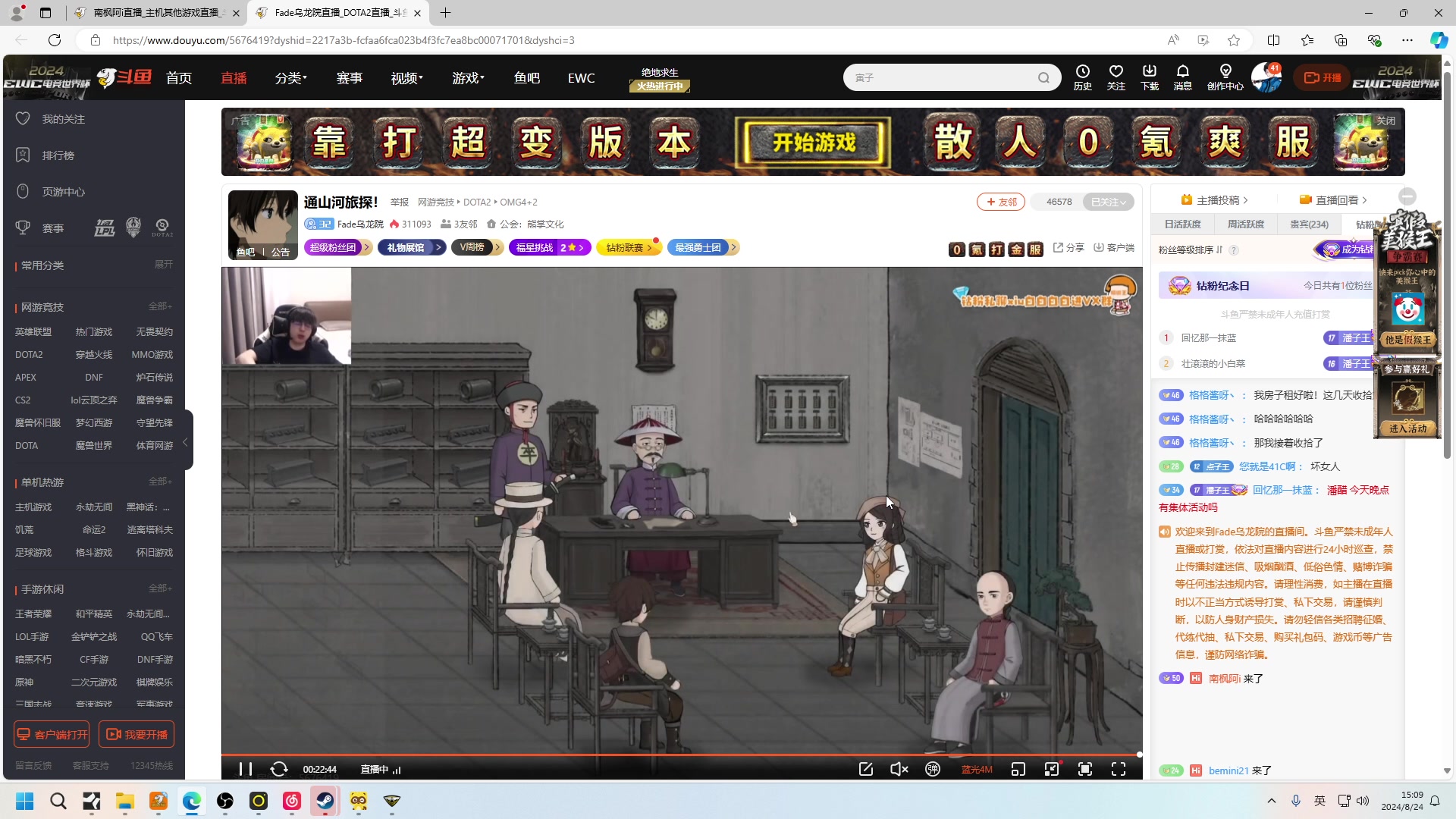Click the edit/feedback icon in player bar
The height and width of the screenshot is (819, 1456).
tap(866, 769)
